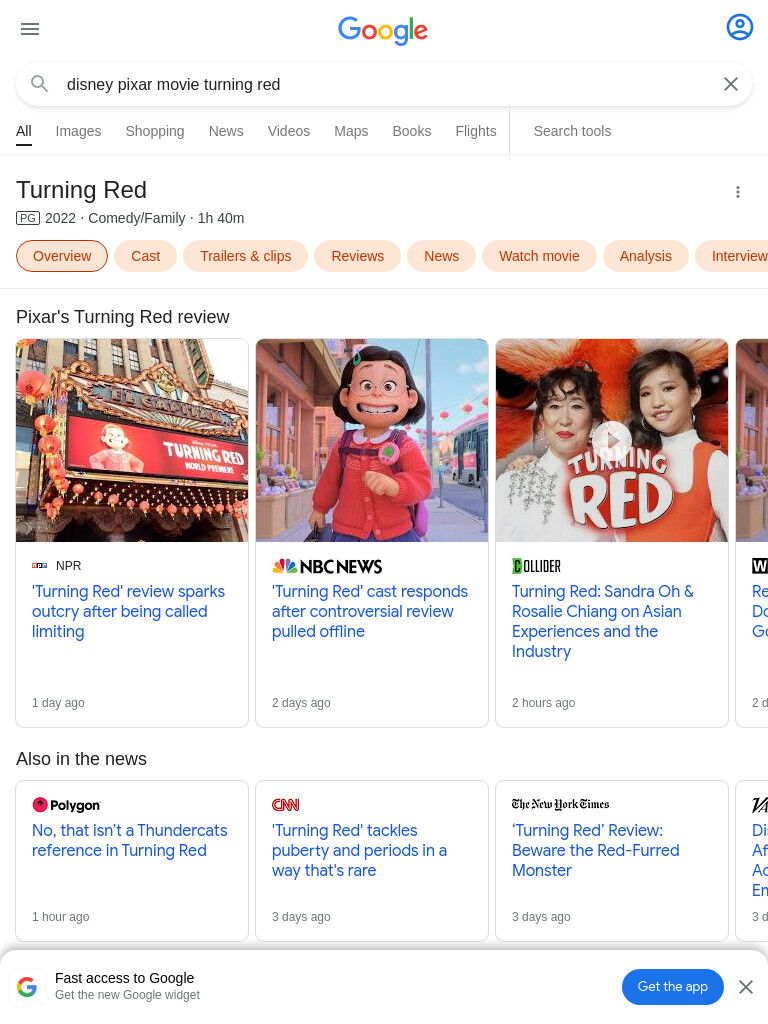Click the Collider source logo
The width and height of the screenshot is (768, 1024).
pos(536,566)
